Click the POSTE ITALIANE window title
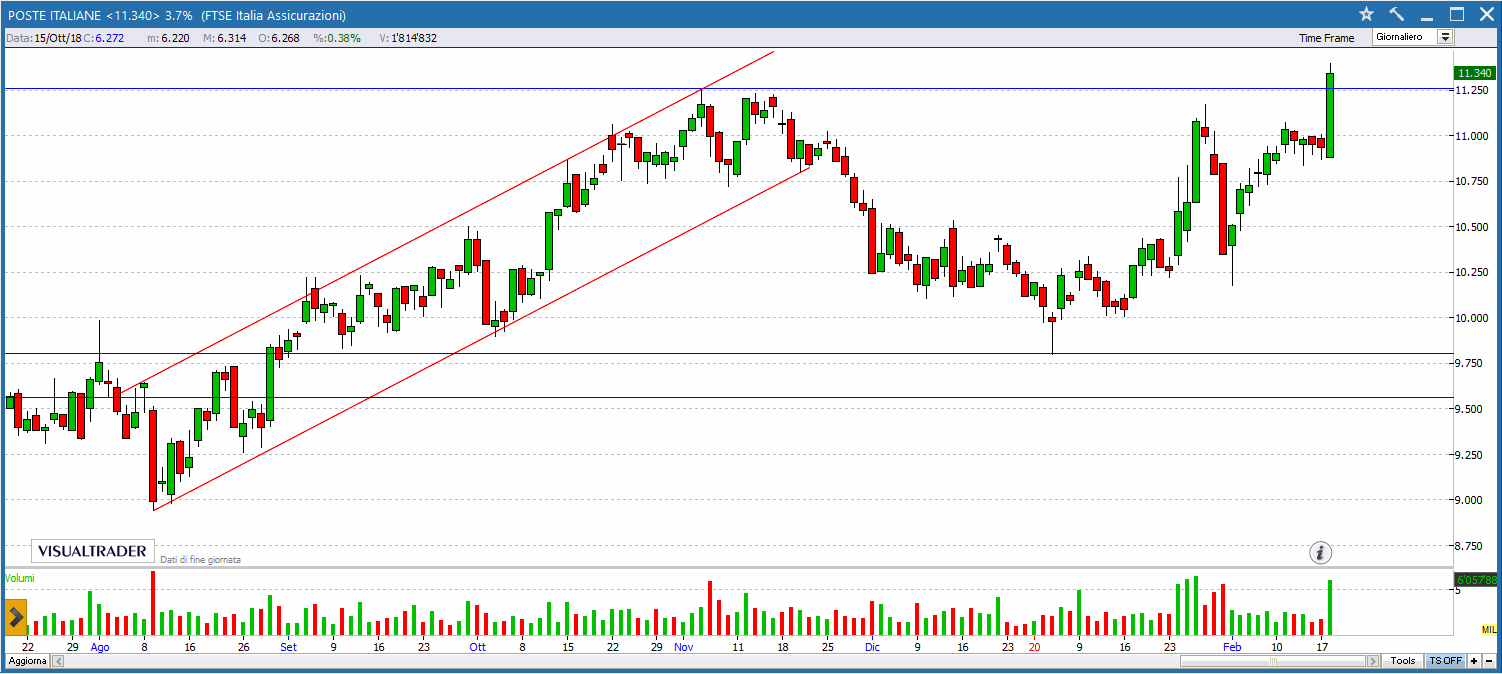The width and height of the screenshot is (1502, 674). (176, 15)
